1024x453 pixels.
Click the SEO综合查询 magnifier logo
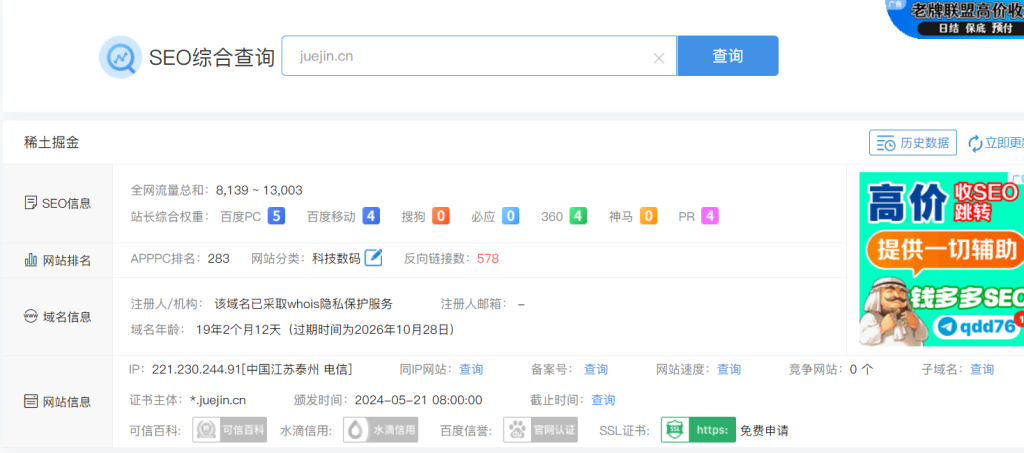120,57
